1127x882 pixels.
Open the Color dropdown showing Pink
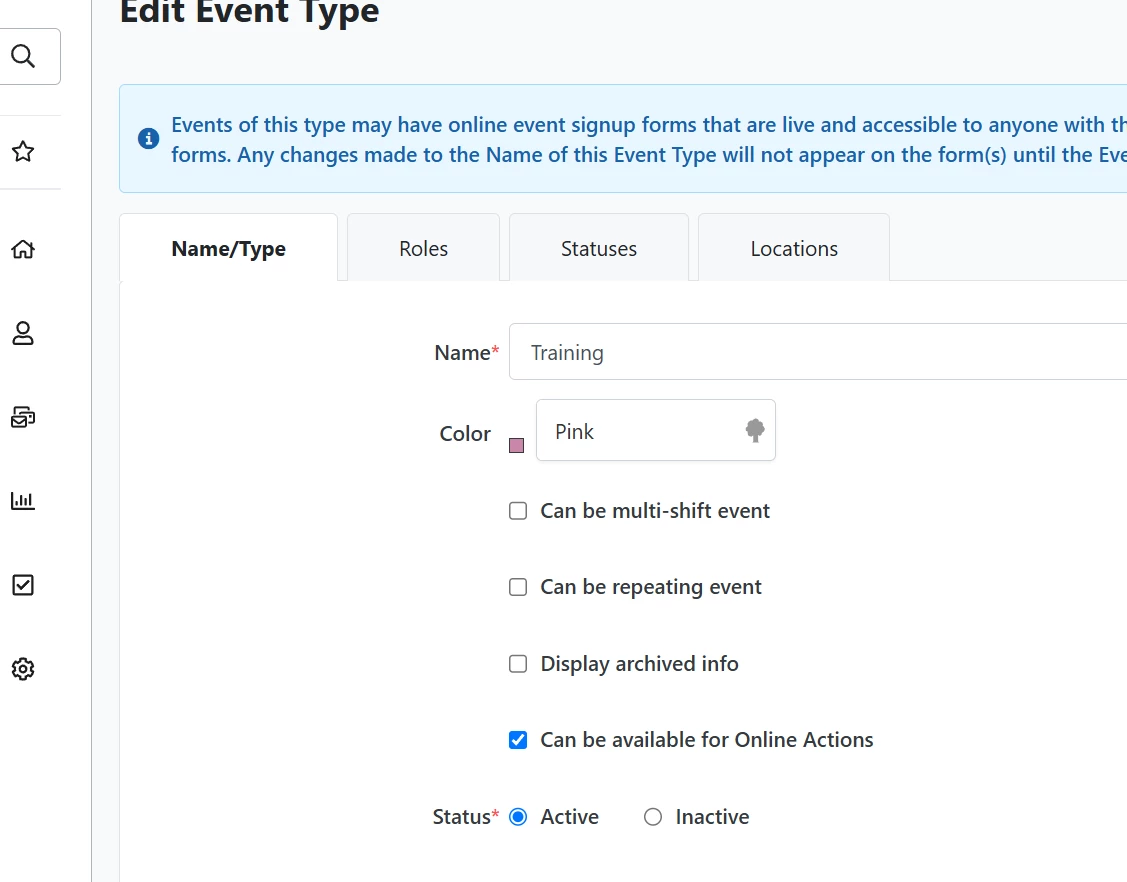click(x=655, y=431)
